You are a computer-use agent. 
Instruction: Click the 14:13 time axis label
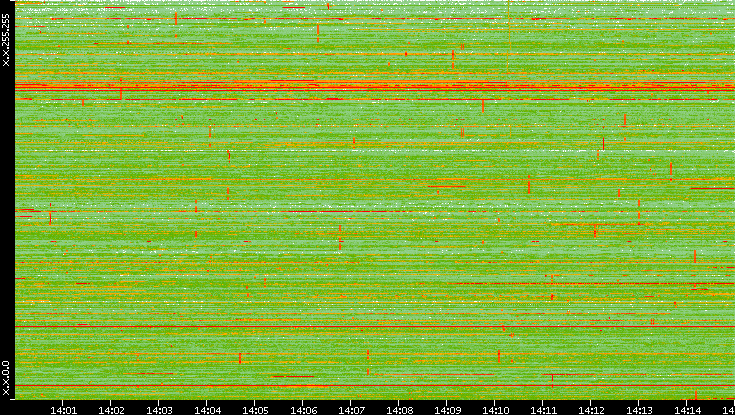639,410
